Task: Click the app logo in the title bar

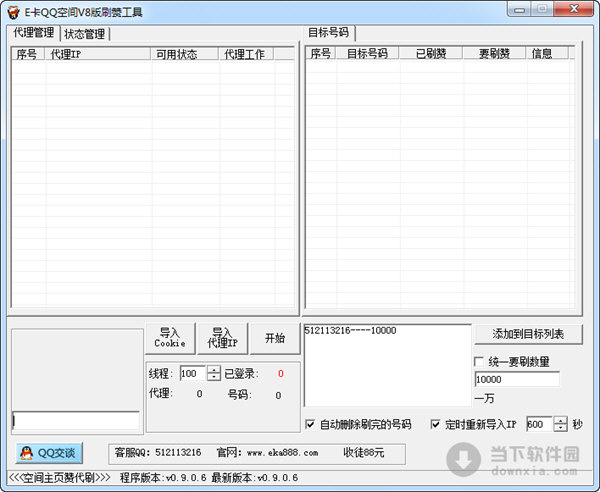Action: coord(13,12)
